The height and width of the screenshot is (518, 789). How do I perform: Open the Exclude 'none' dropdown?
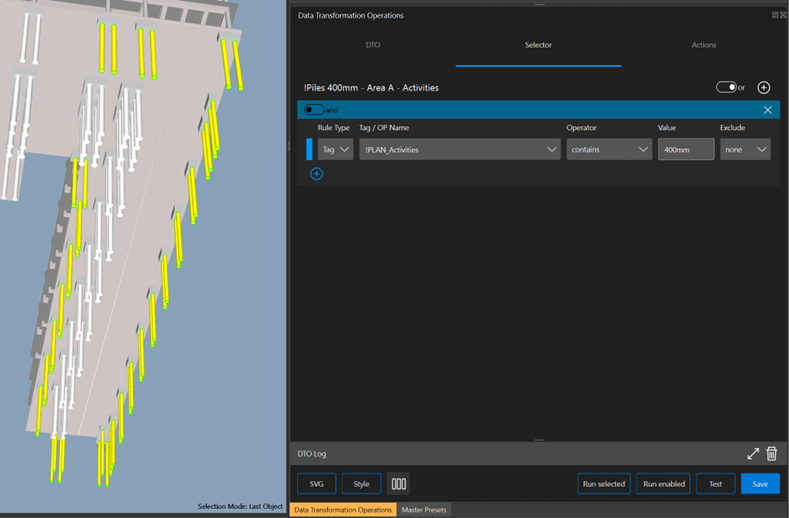point(745,149)
